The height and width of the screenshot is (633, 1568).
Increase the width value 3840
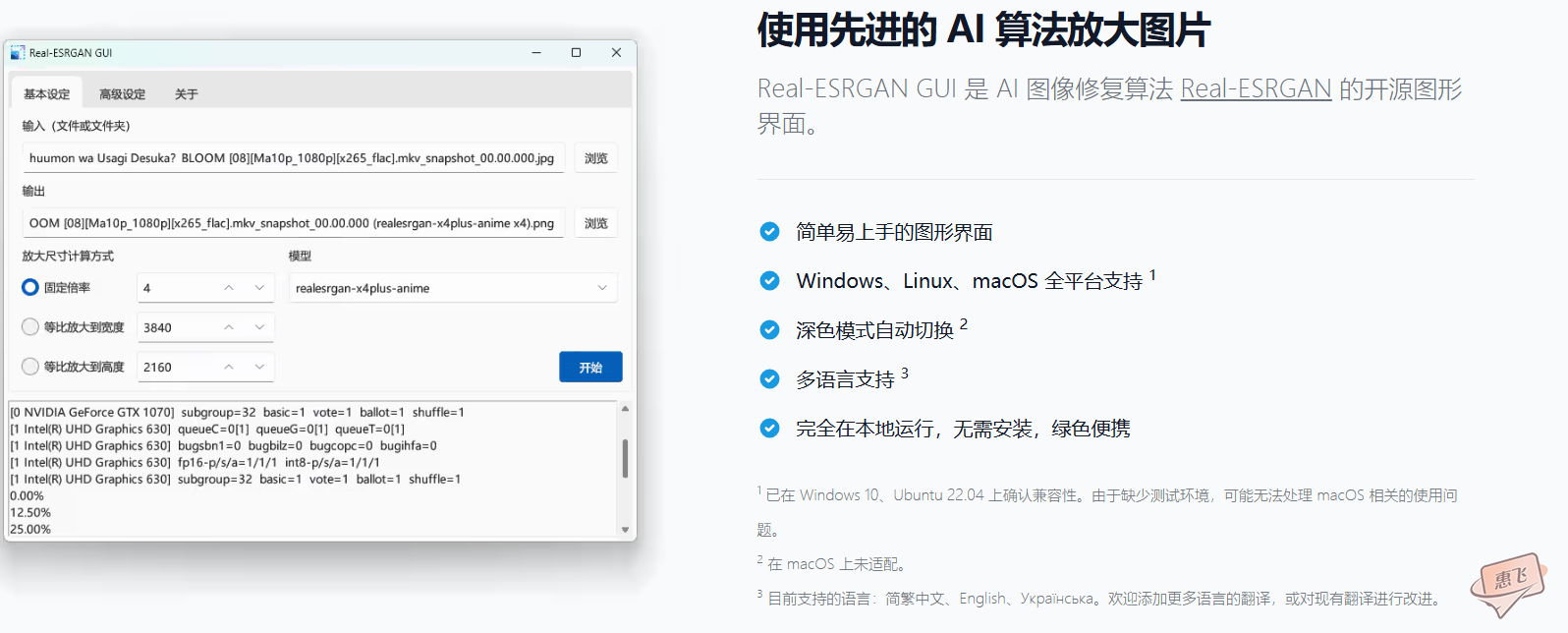pyautogui.click(x=229, y=327)
